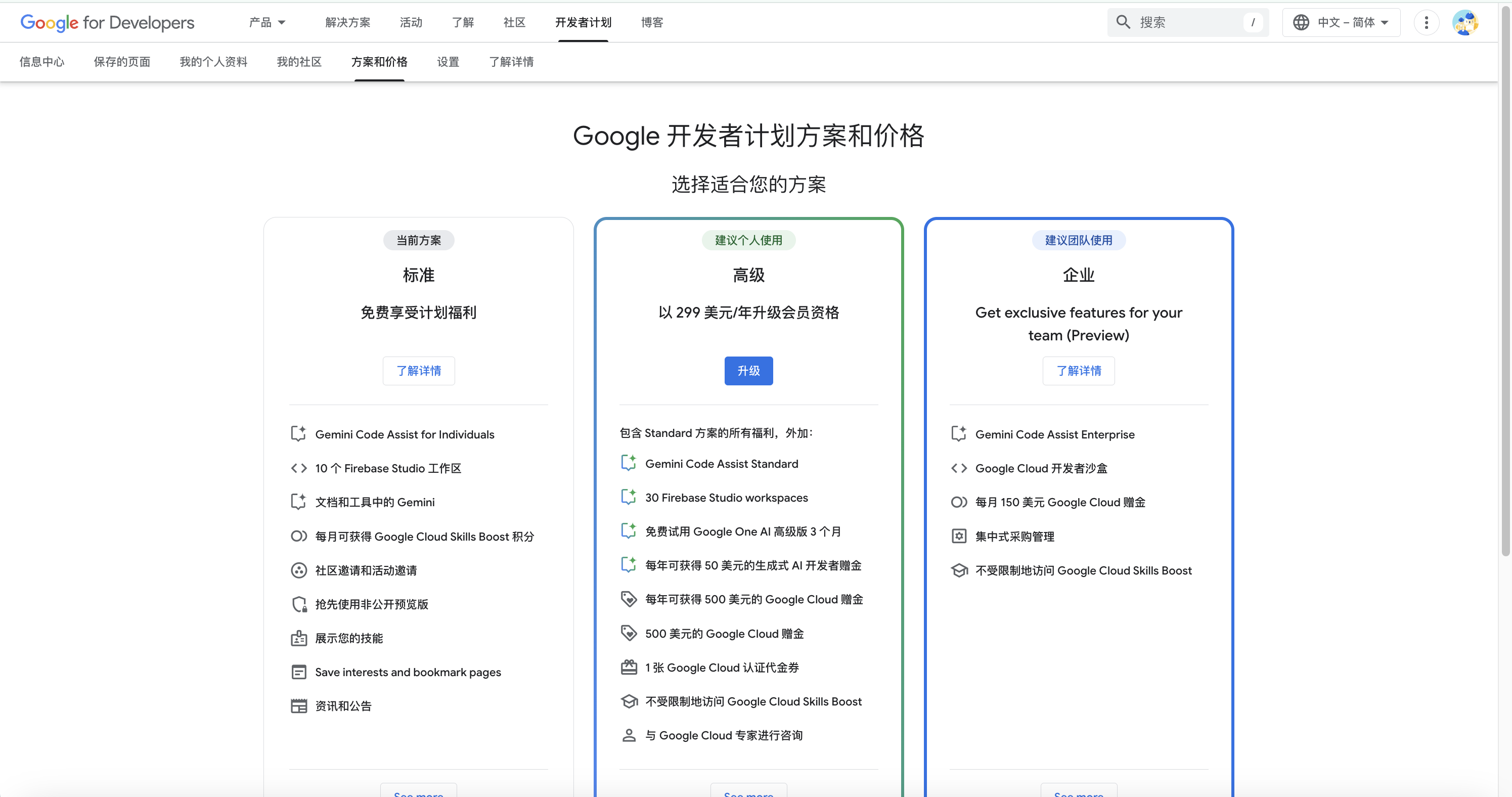Click the tag icon next to 500 美元的 Google Cloud 赠金

pyautogui.click(x=629, y=633)
